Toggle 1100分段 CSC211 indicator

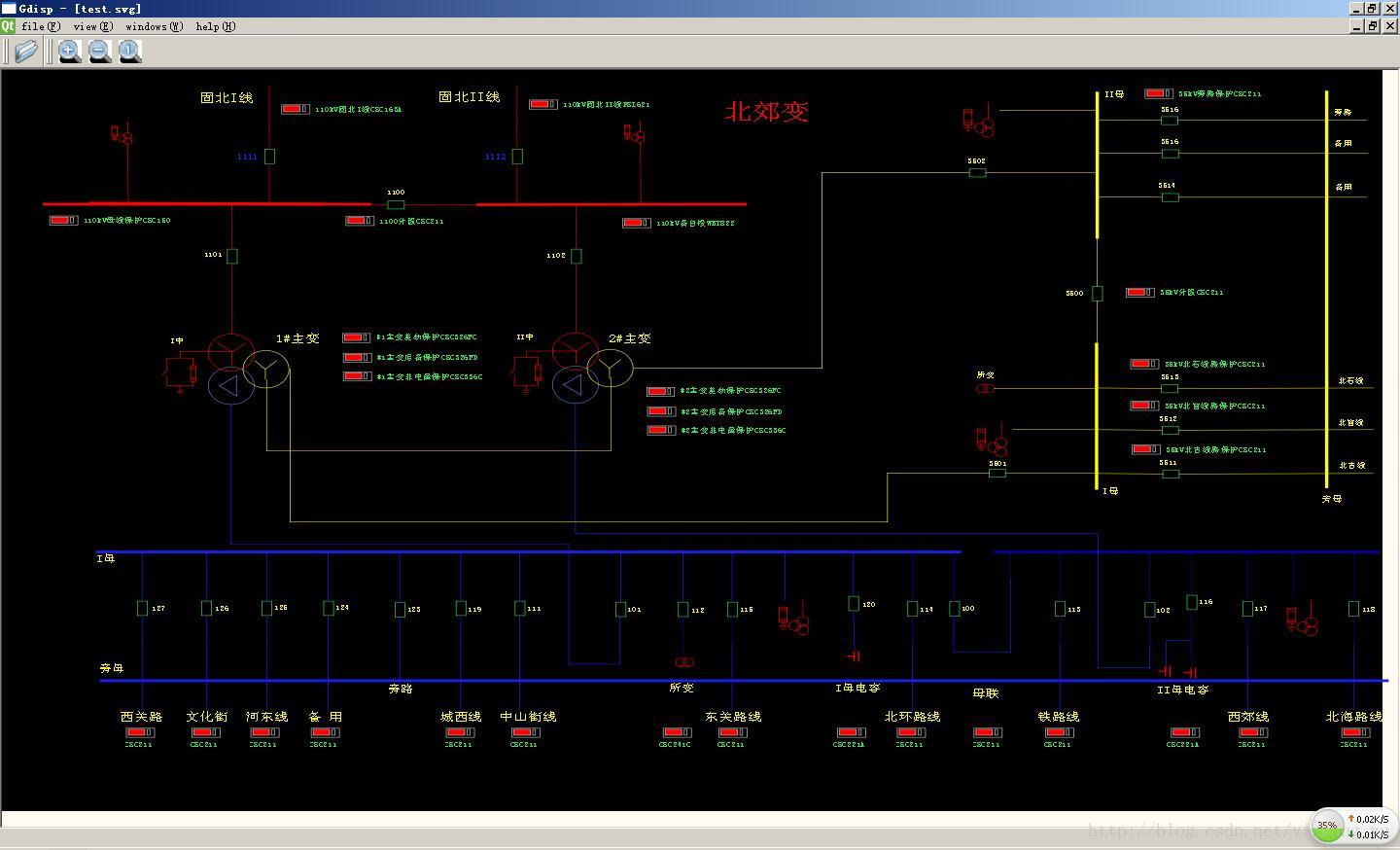pyautogui.click(x=360, y=221)
